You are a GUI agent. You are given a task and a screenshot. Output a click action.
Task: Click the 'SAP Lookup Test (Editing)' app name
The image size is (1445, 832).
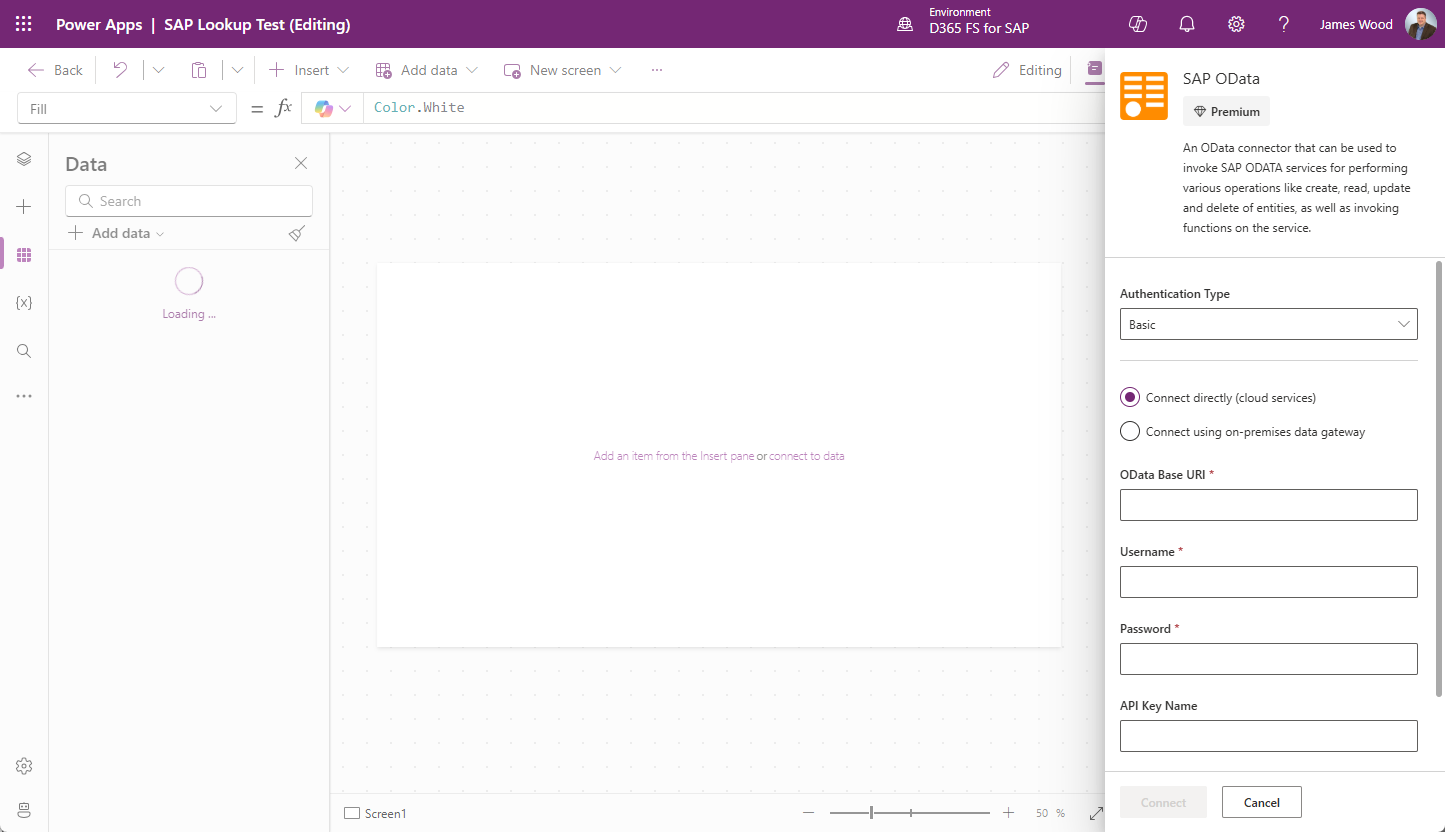[x=257, y=25]
